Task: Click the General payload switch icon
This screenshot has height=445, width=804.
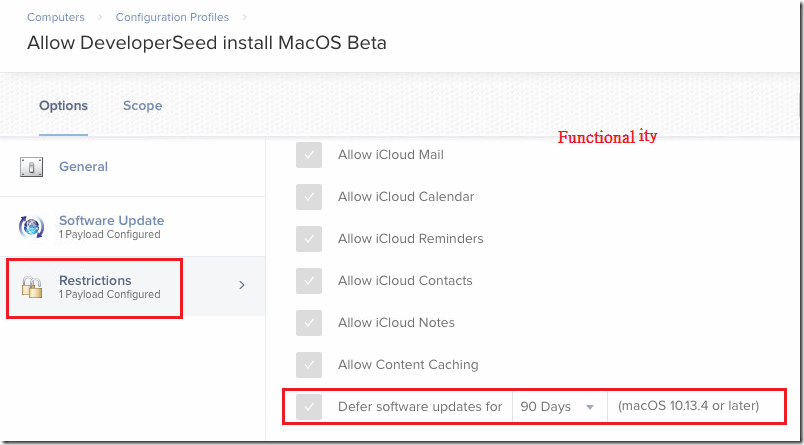Action: click(x=31, y=167)
